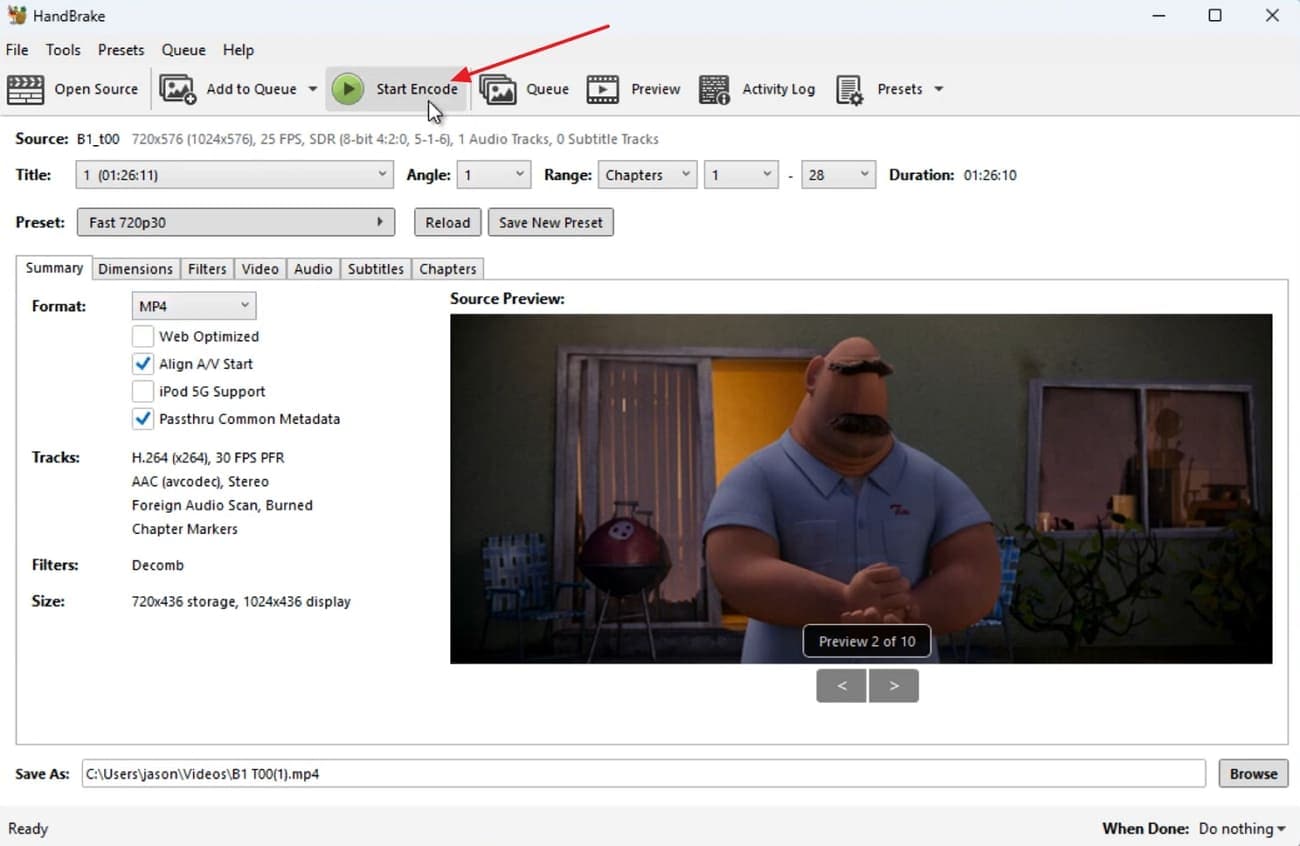Open the Activity Log icon
Screen dimensions: 1300x846
(x=714, y=89)
